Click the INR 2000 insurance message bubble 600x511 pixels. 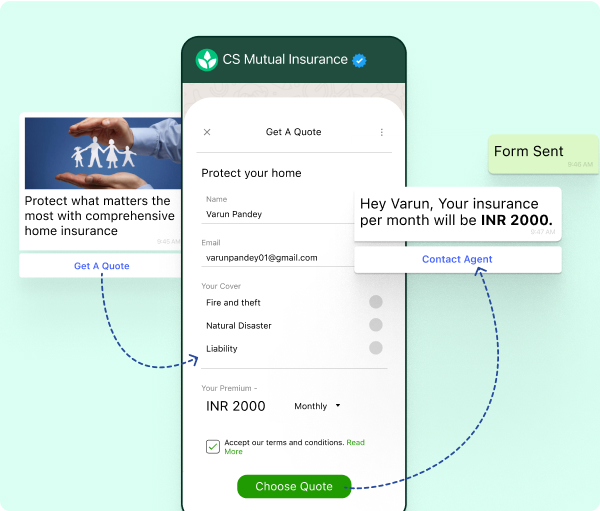(x=458, y=214)
